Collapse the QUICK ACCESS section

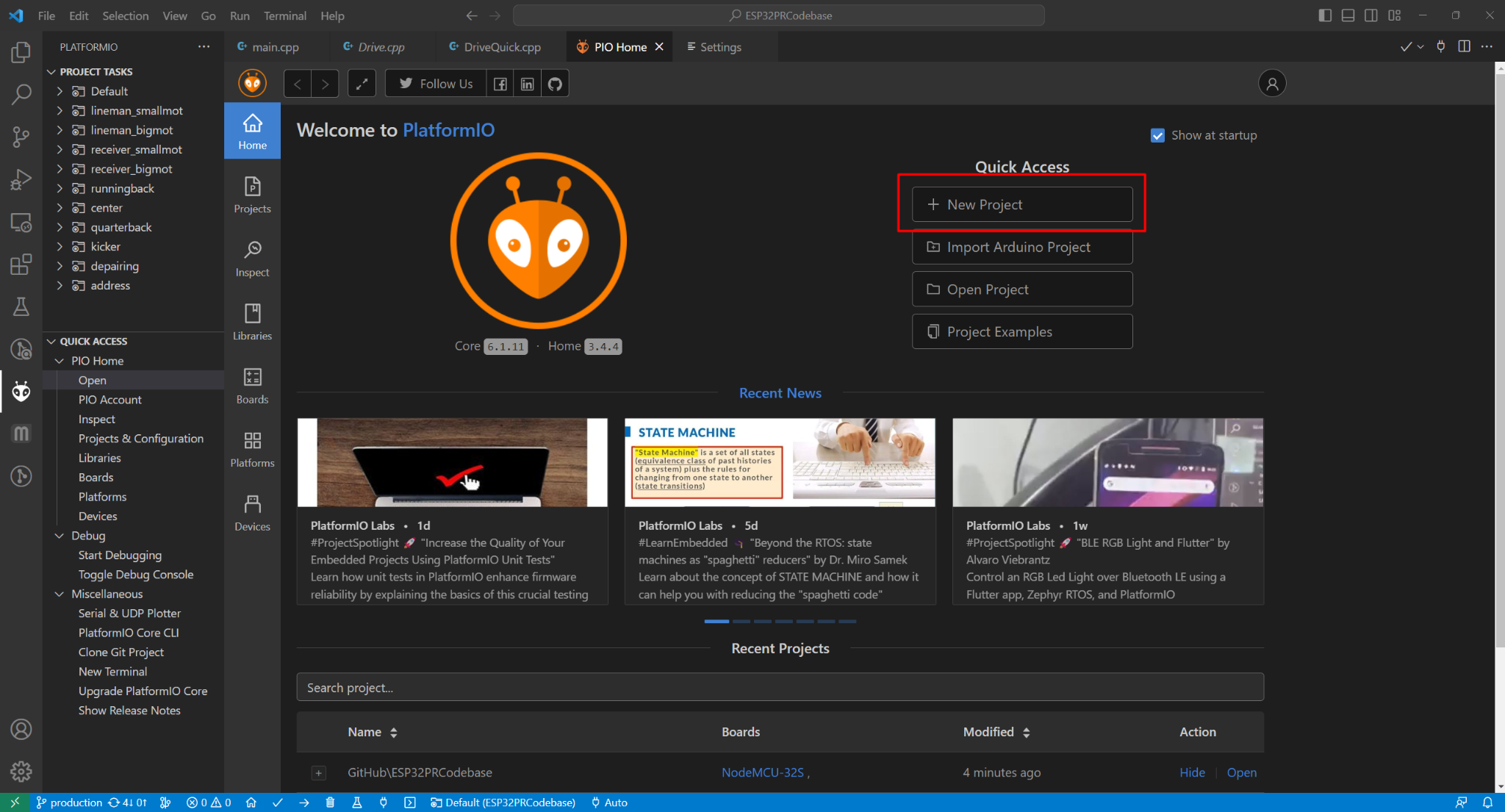point(51,342)
